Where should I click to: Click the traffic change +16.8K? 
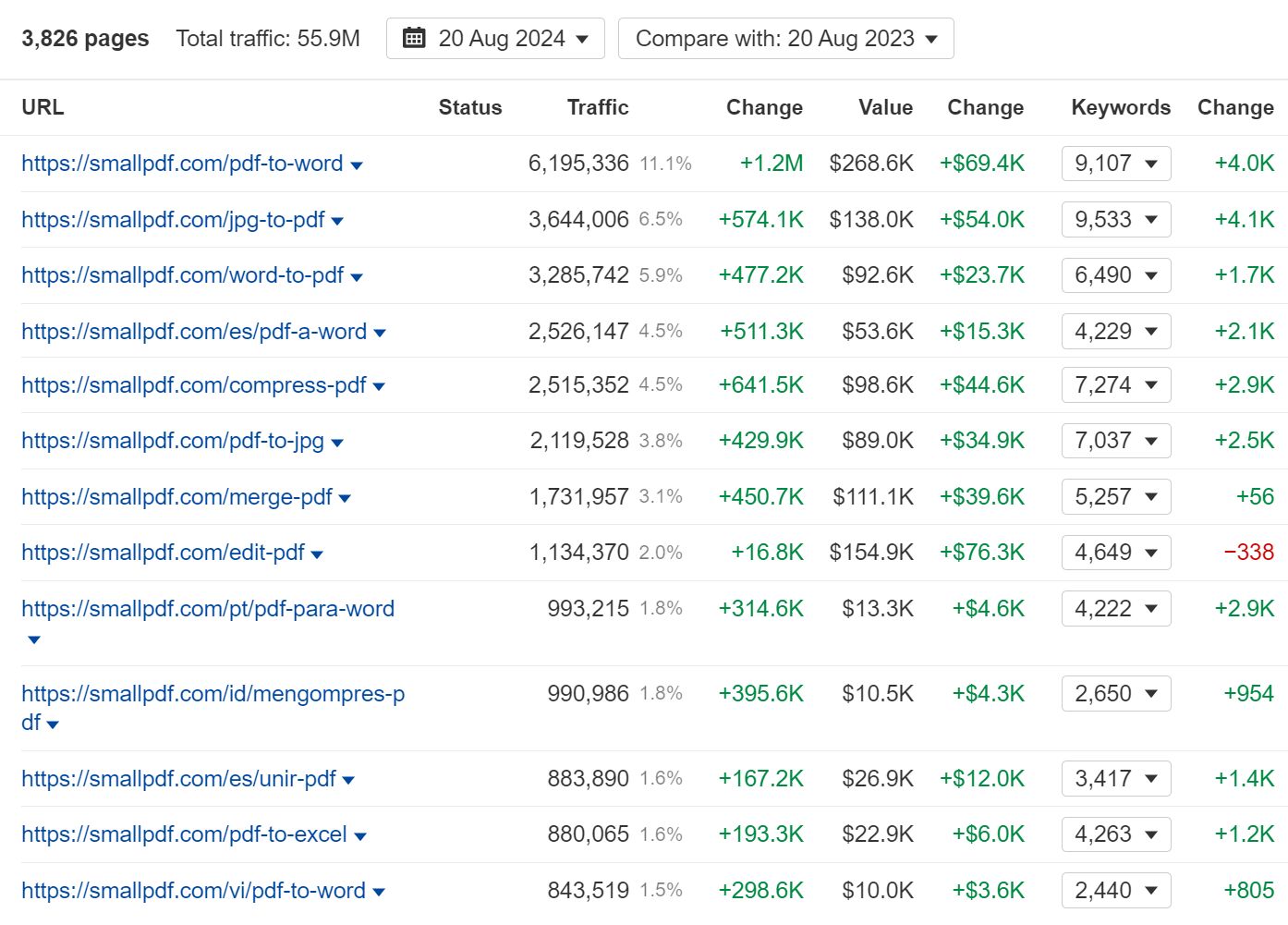pyautogui.click(x=767, y=553)
